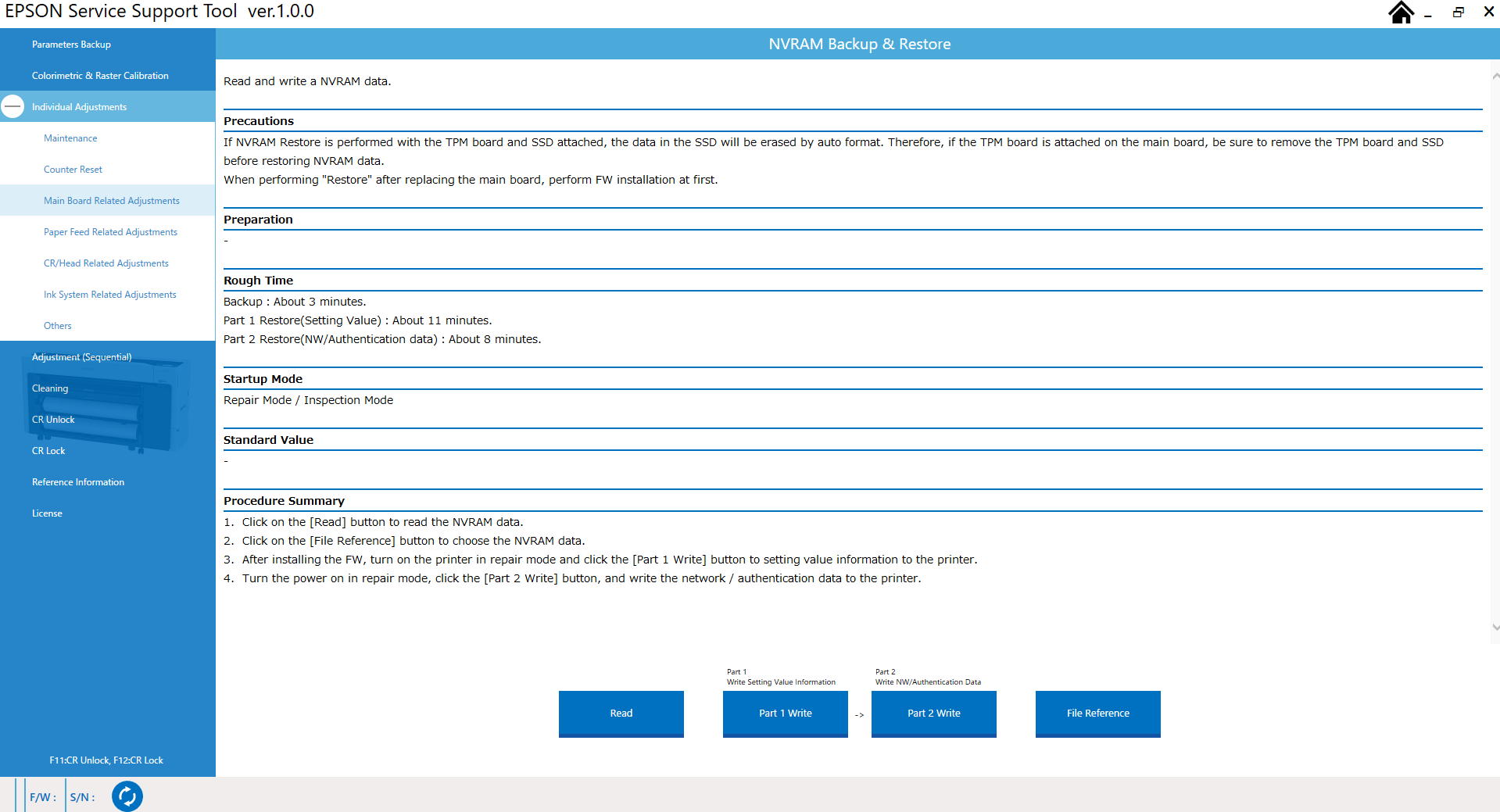Click the Procedure Summary heading

coord(284,501)
